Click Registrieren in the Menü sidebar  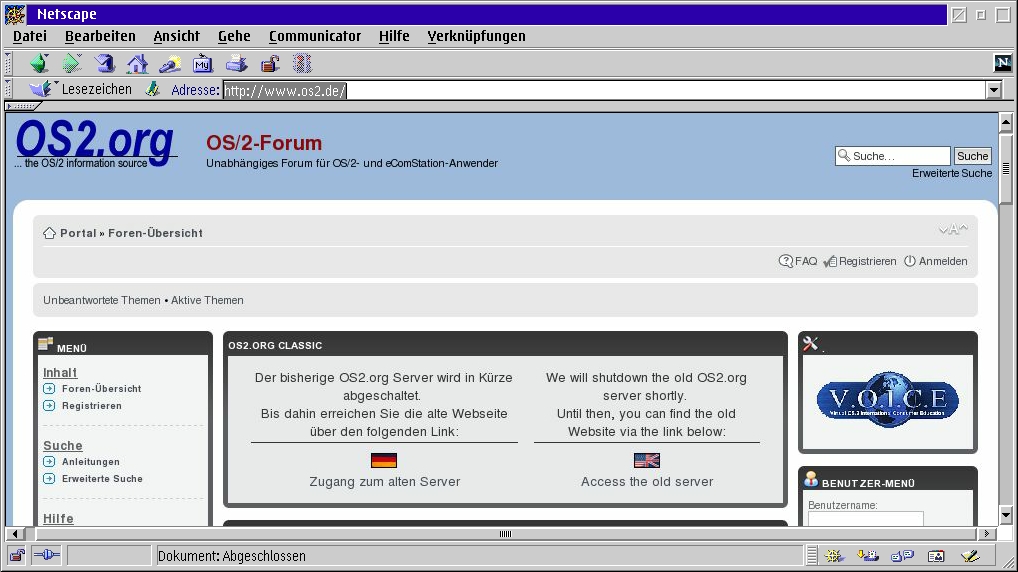click(x=92, y=406)
